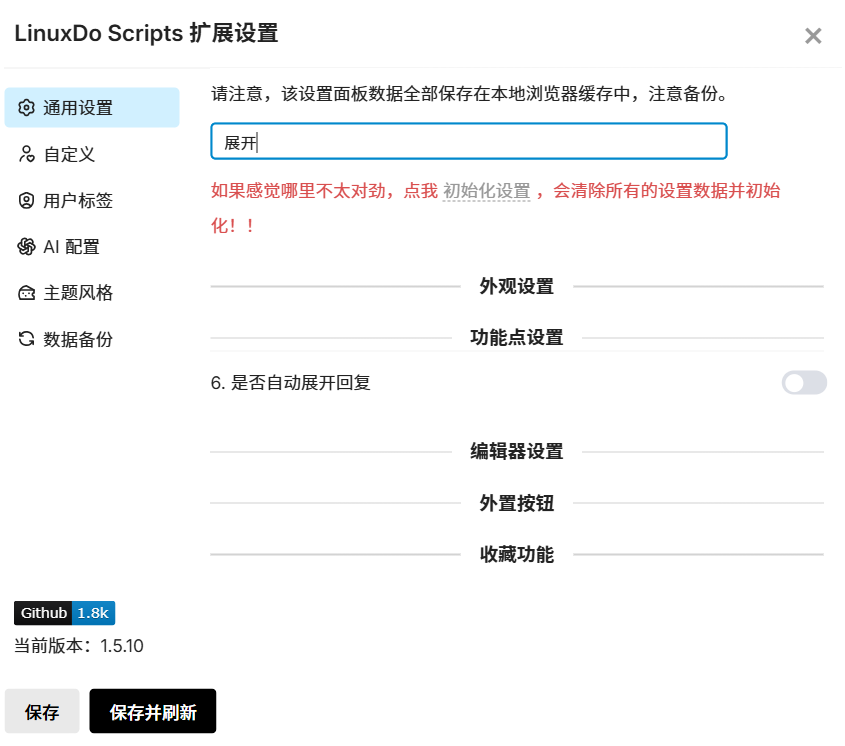Image resolution: width=845 pixels, height=746 pixels.
Task: Click the OpenAI logo icon for AI 配置
Action: 26,247
